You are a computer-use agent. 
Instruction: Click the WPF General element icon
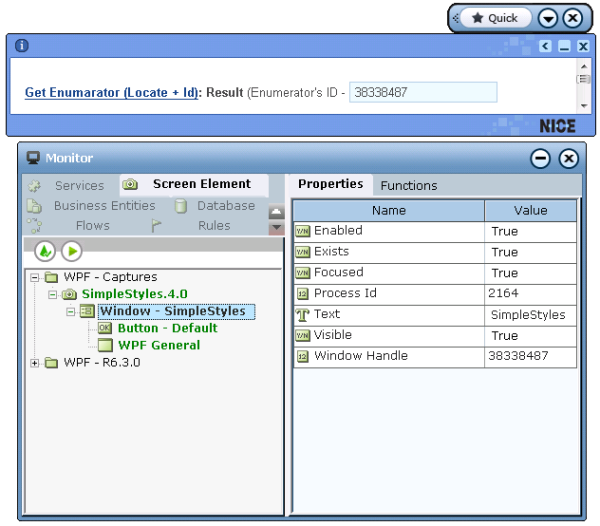click(105, 345)
